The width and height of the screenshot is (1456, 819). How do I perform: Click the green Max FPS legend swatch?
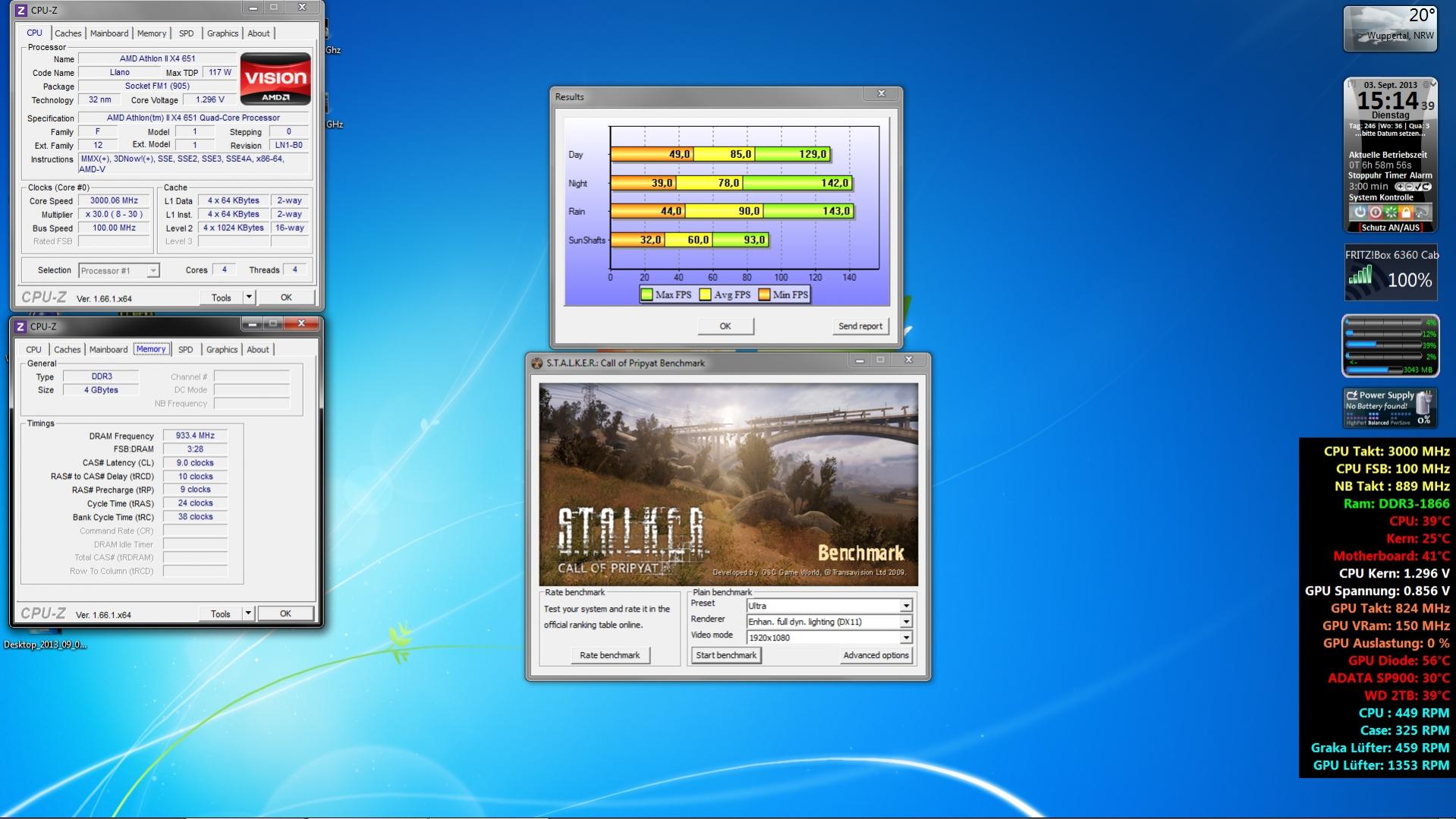coord(646,295)
